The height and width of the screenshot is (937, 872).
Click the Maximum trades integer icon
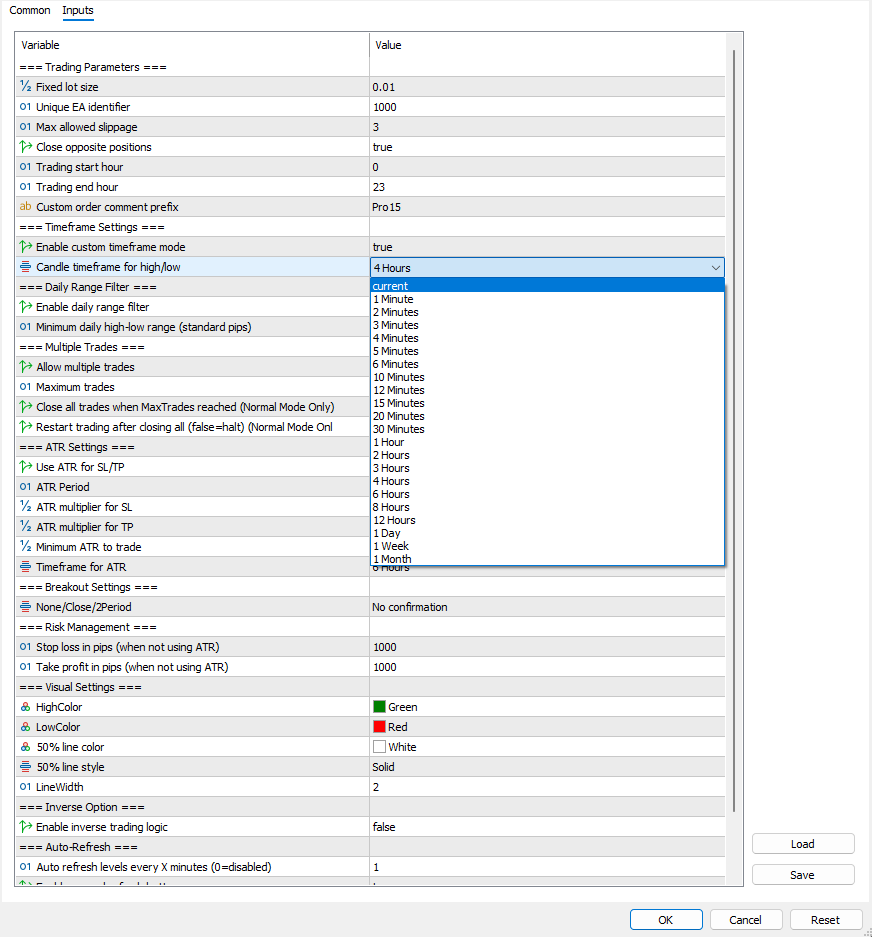(25, 387)
